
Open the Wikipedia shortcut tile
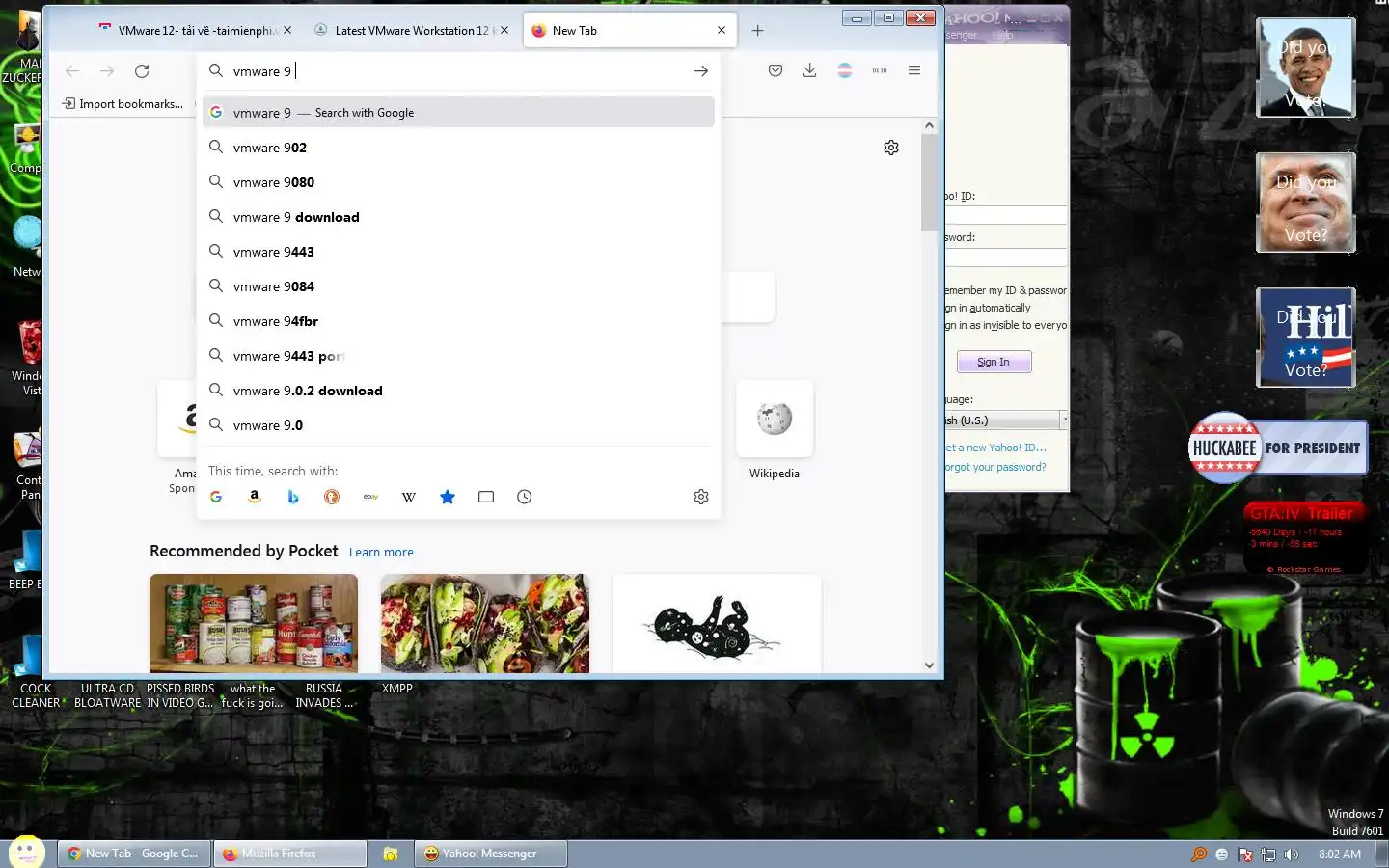775,419
